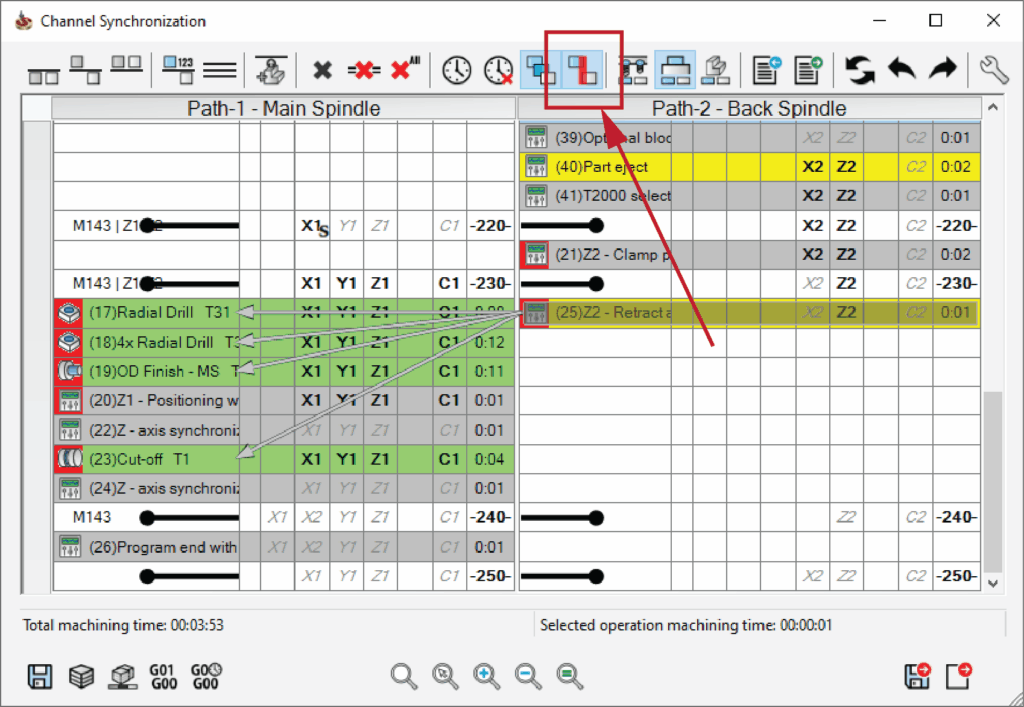This screenshot has width=1024, height=707.
Task: Click the G01/G00 icon at bottom
Action: pos(162,676)
